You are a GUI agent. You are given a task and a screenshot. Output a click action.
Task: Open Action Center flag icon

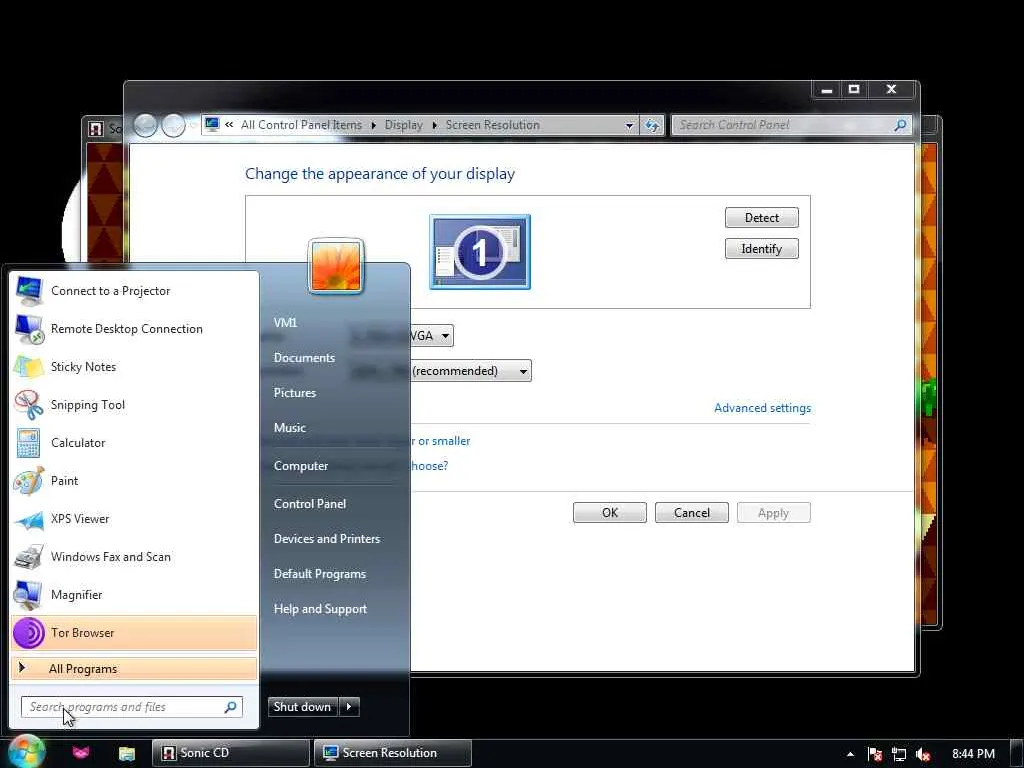(x=875, y=754)
